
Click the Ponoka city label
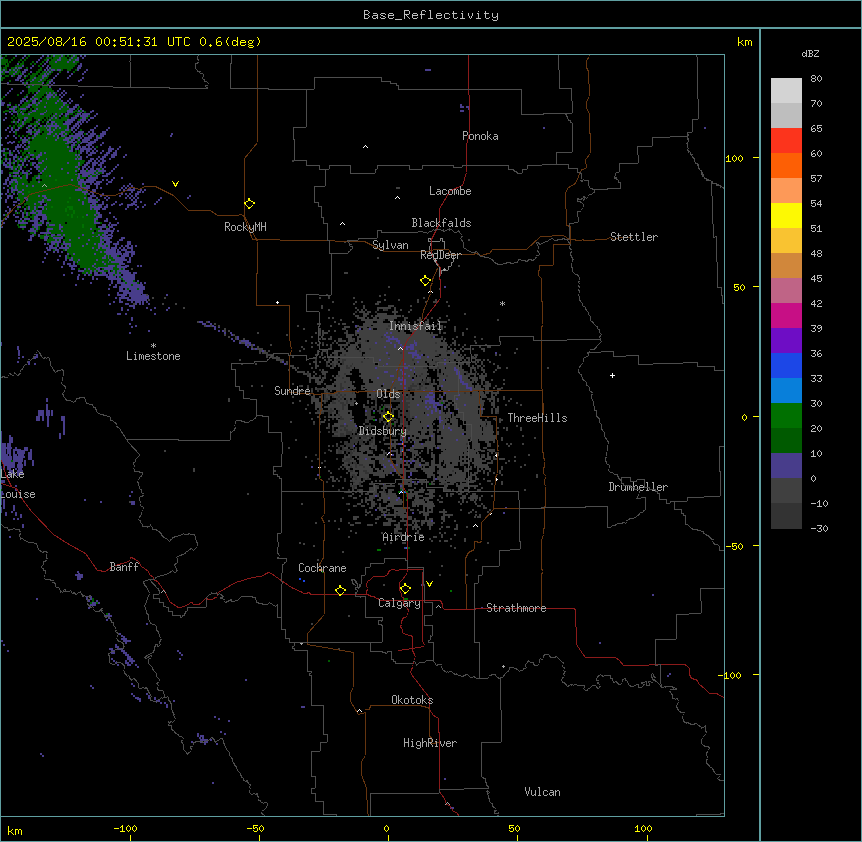480,136
